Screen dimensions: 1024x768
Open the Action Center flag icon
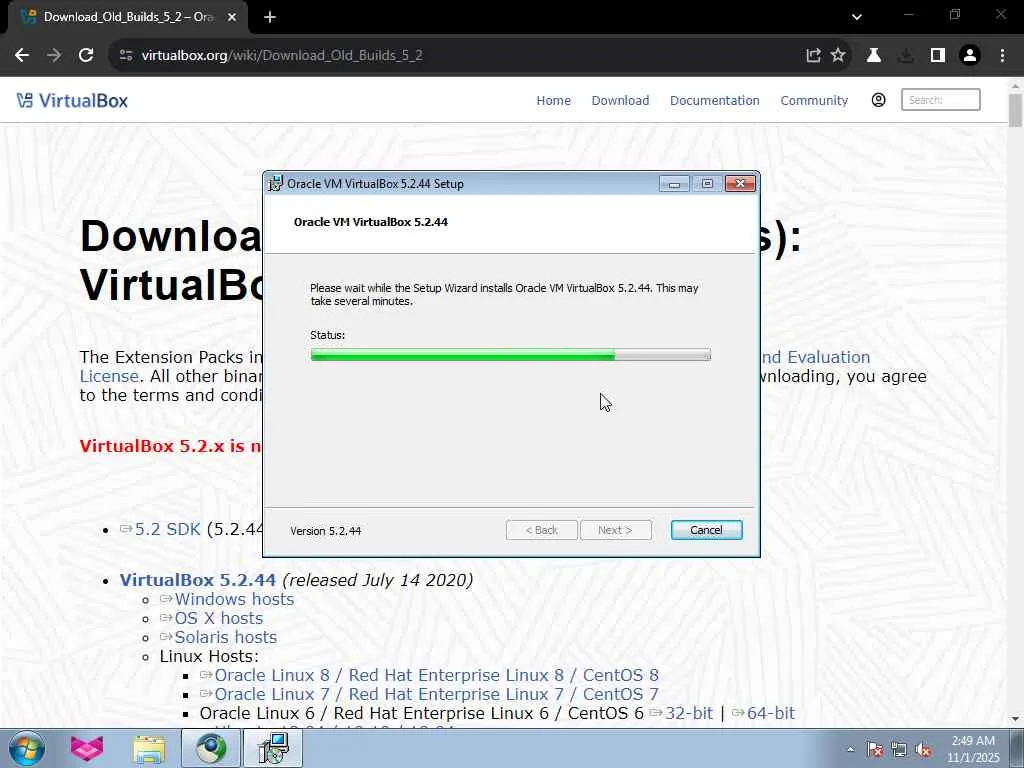pos(875,750)
